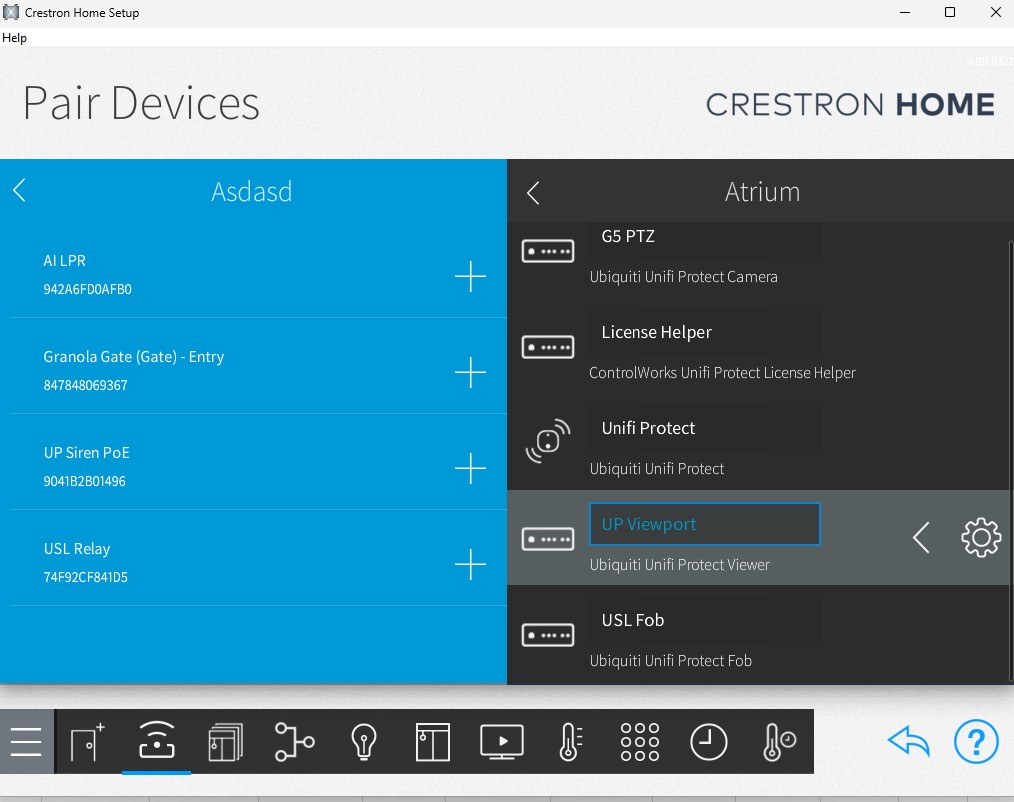Open the shades window icon
The width and height of the screenshot is (1014, 802).
(x=432, y=741)
